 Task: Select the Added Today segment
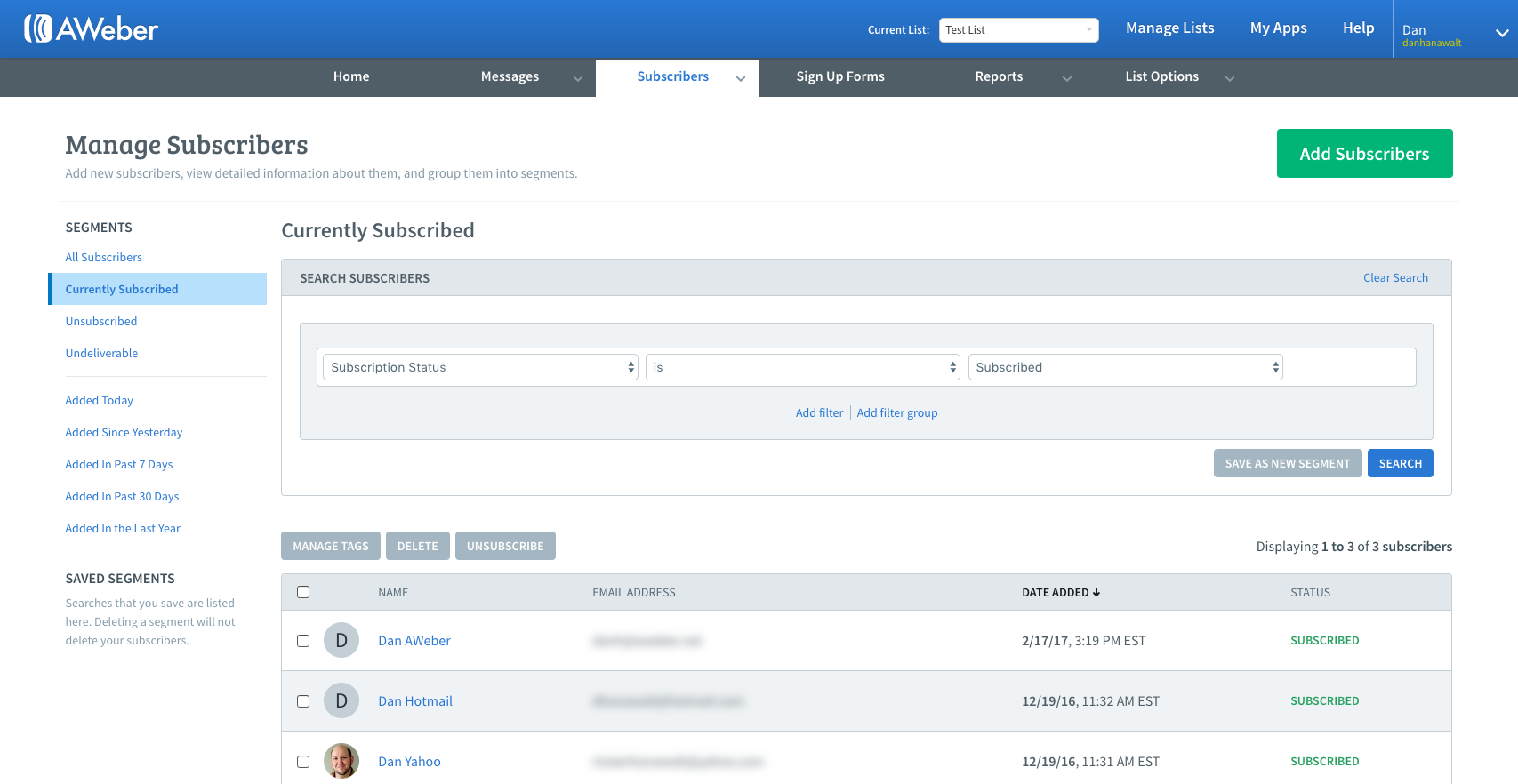100,401
